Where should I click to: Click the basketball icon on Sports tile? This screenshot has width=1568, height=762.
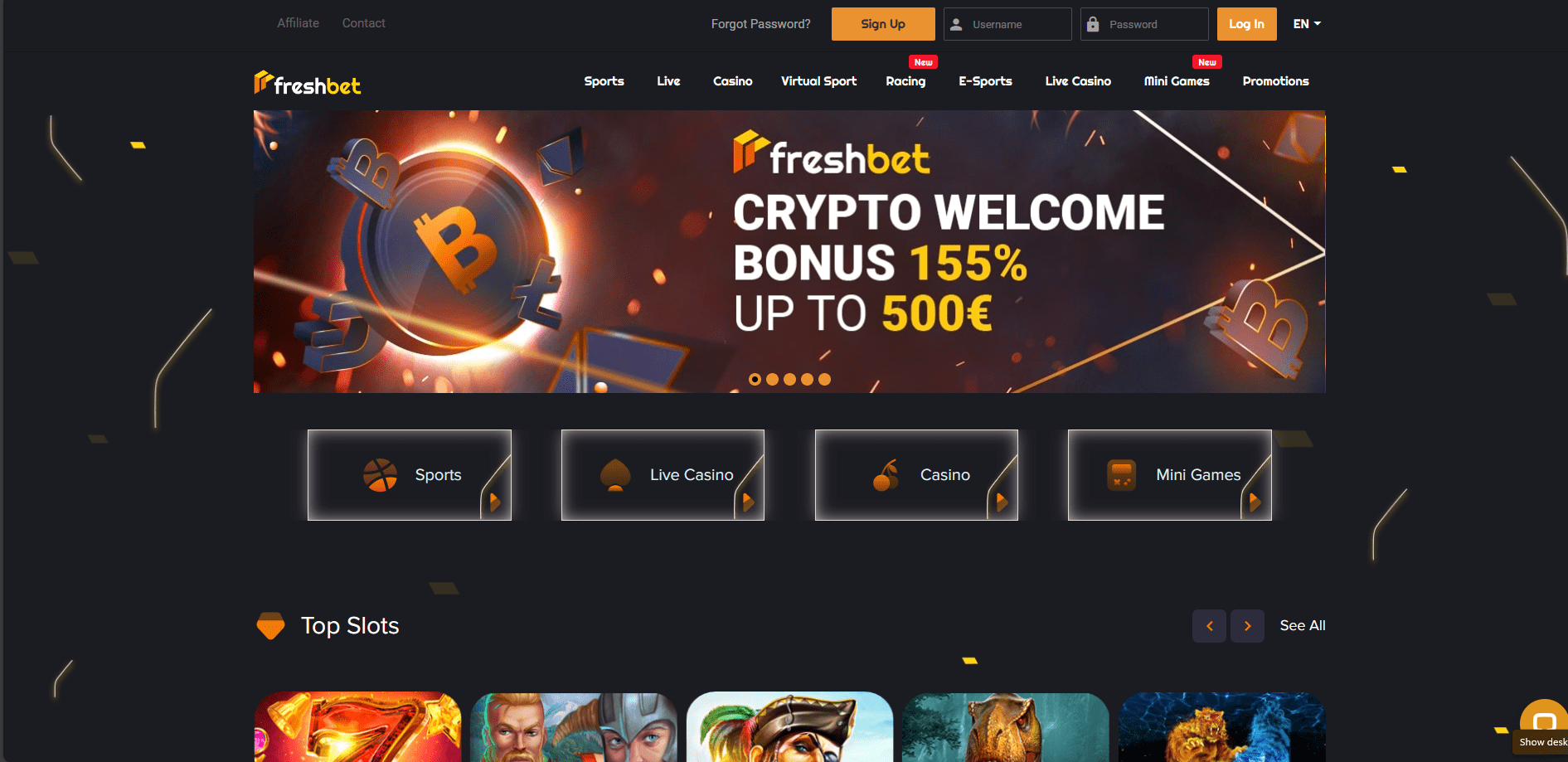380,475
